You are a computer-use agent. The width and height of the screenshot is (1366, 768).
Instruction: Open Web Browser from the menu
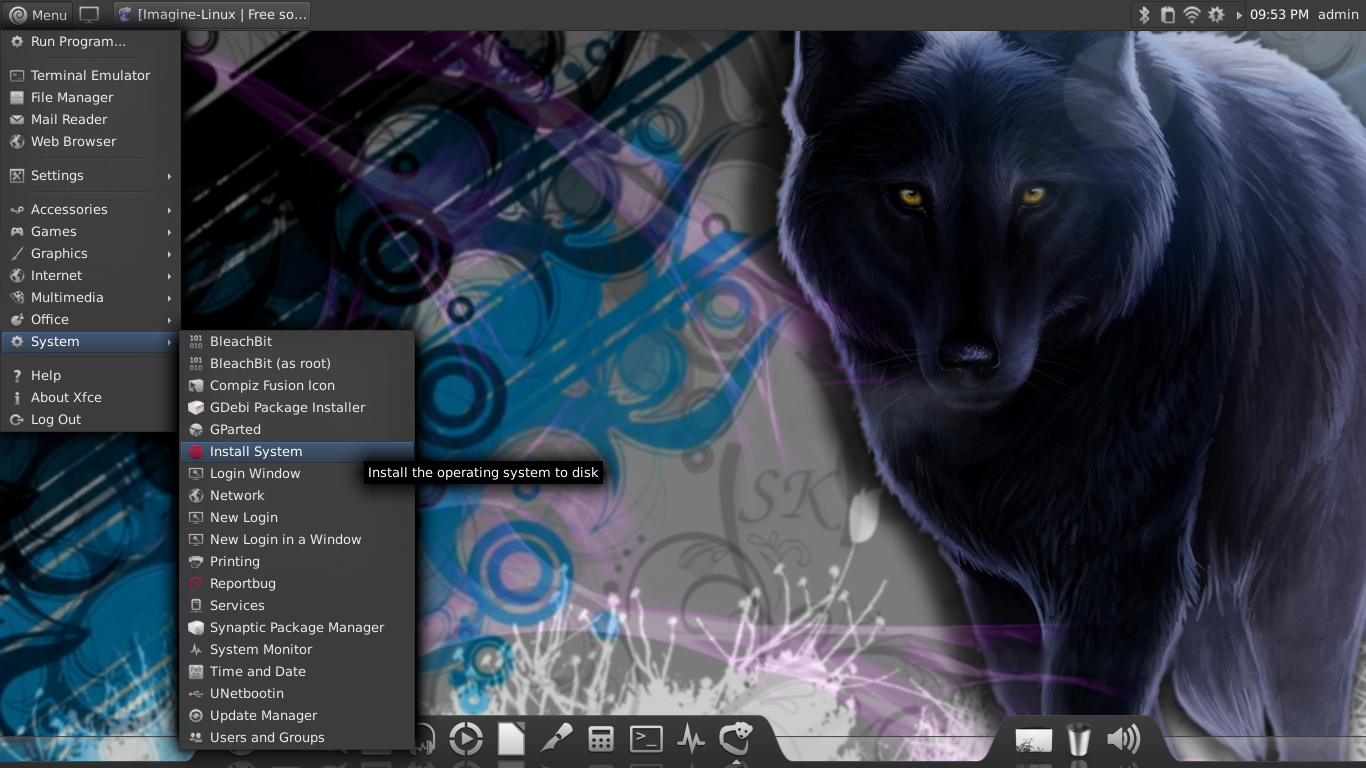(x=90, y=141)
